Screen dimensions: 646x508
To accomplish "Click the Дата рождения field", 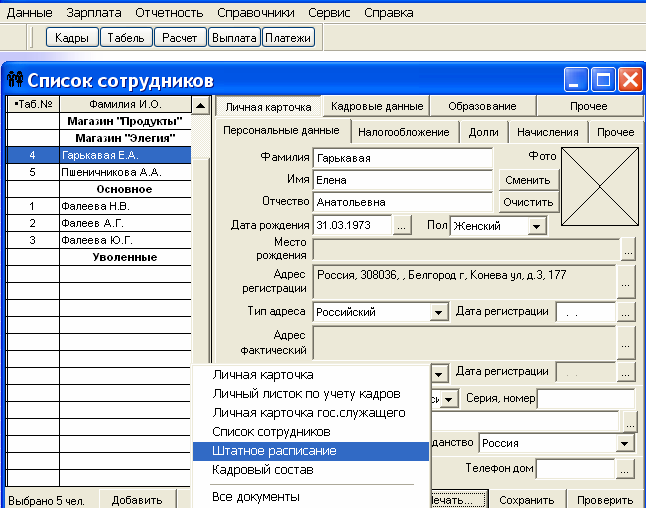I will point(353,225).
